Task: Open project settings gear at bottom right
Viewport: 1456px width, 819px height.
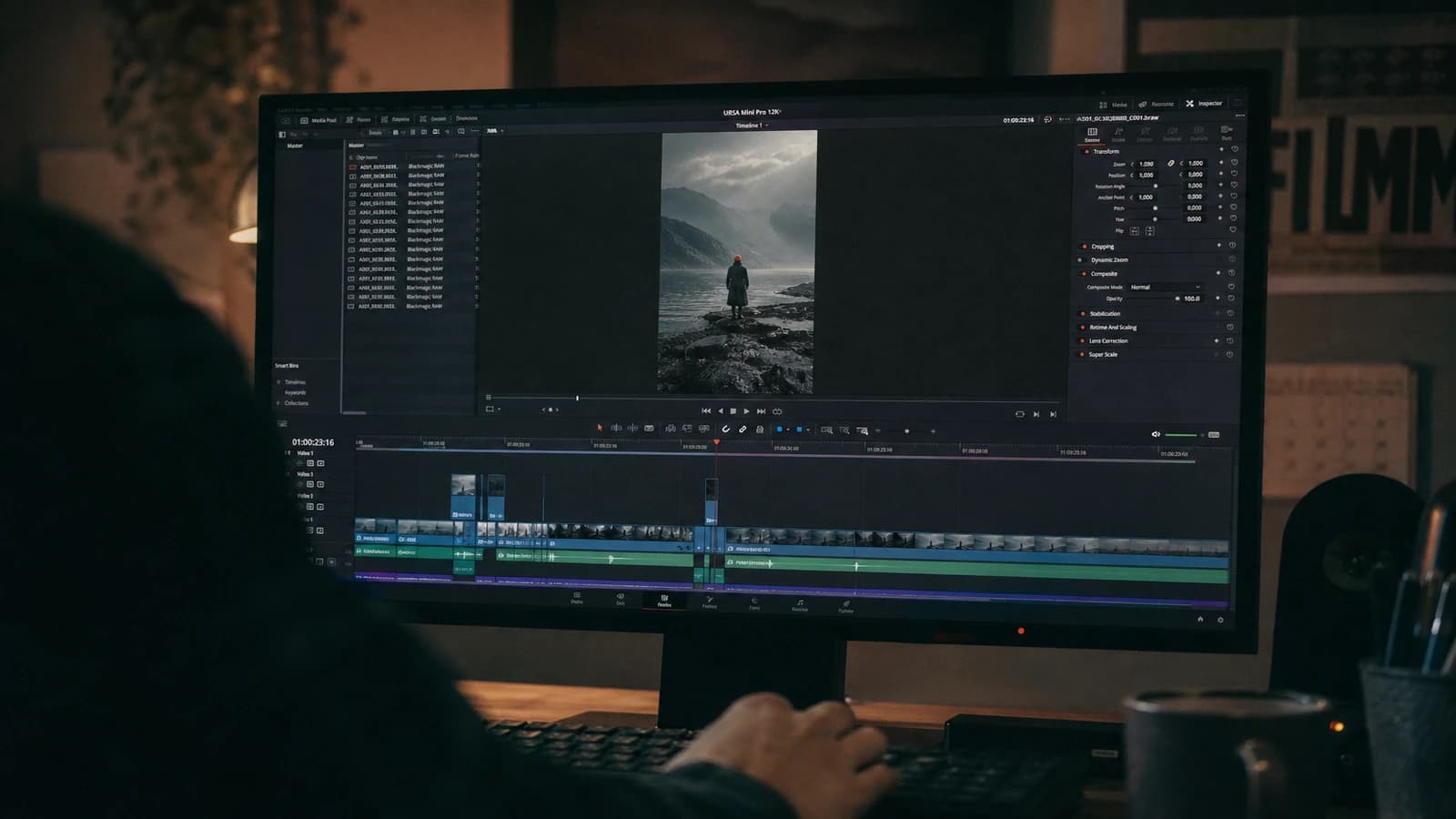Action: pos(1220,620)
